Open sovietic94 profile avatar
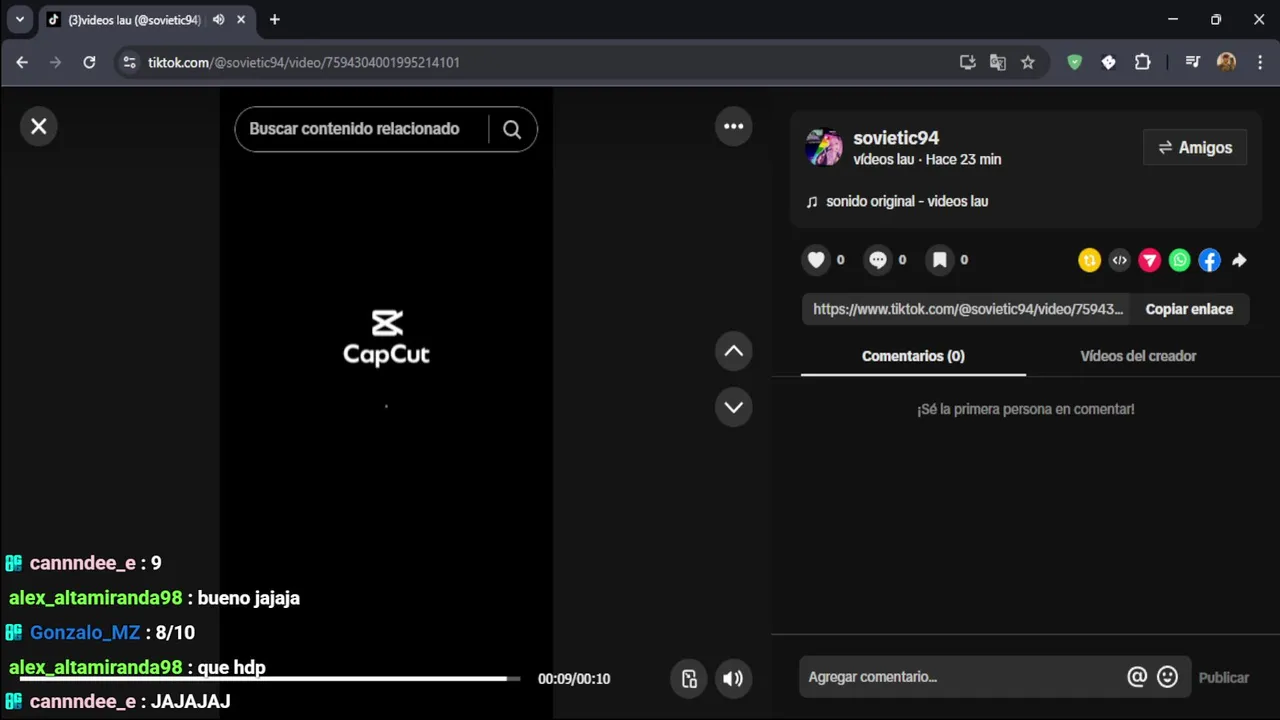 pyautogui.click(x=824, y=147)
